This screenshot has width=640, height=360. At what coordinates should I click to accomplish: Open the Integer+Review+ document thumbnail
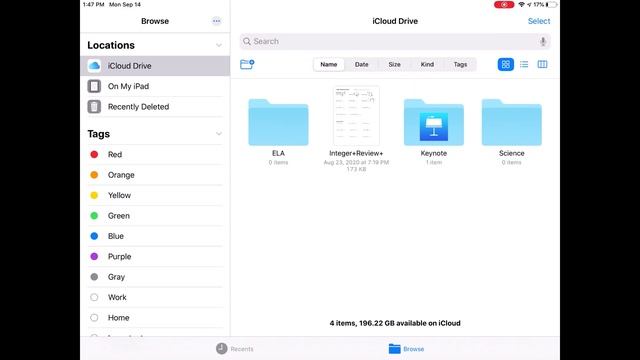point(356,116)
